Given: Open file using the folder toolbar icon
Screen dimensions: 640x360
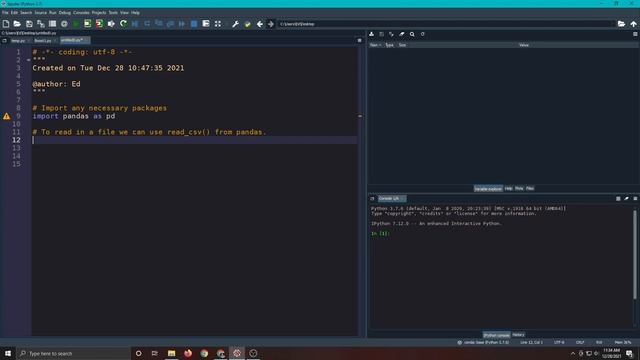Looking at the screenshot, I should coord(17,24).
